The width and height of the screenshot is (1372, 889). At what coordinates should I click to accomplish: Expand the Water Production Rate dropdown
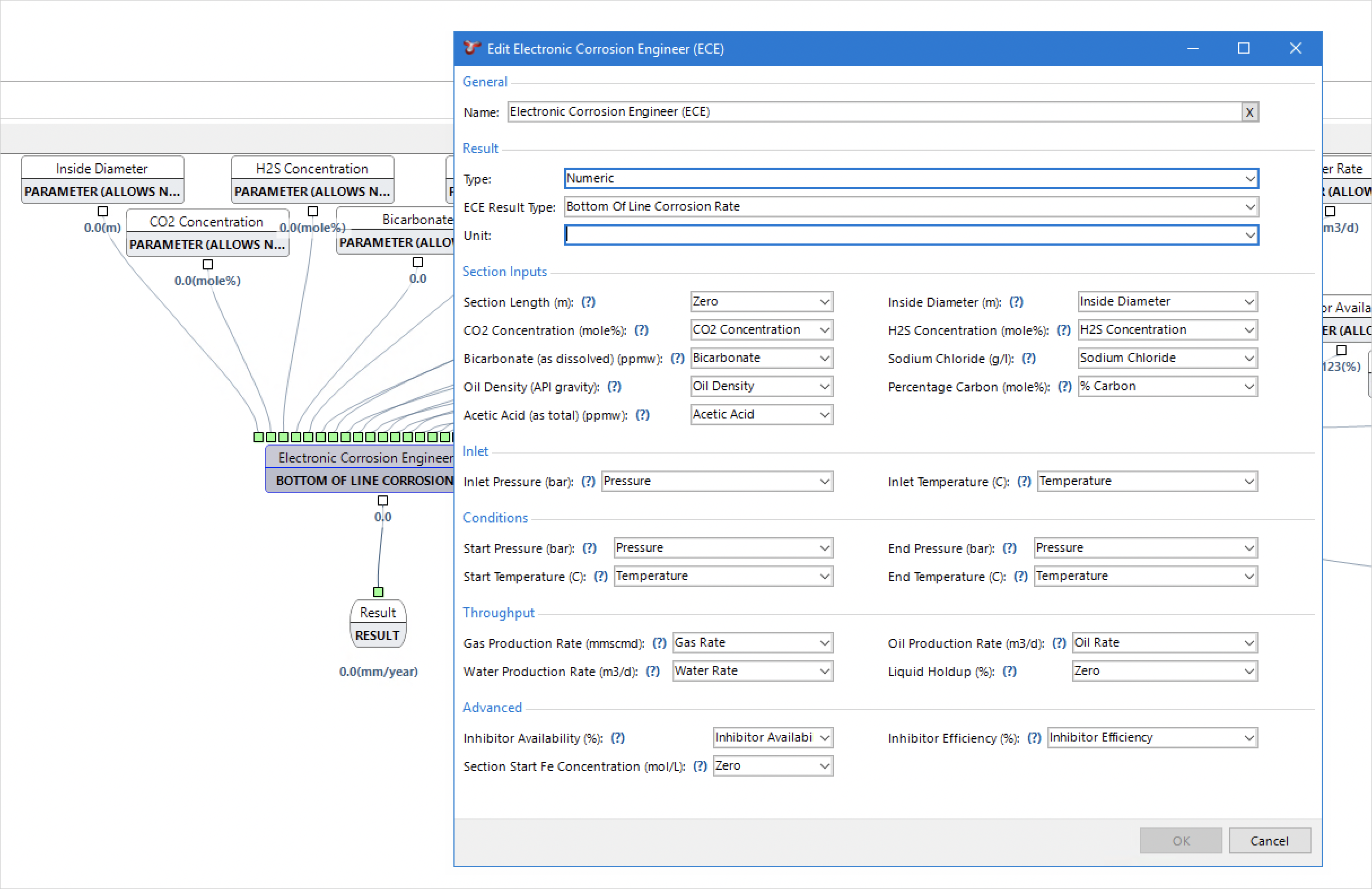click(x=824, y=671)
